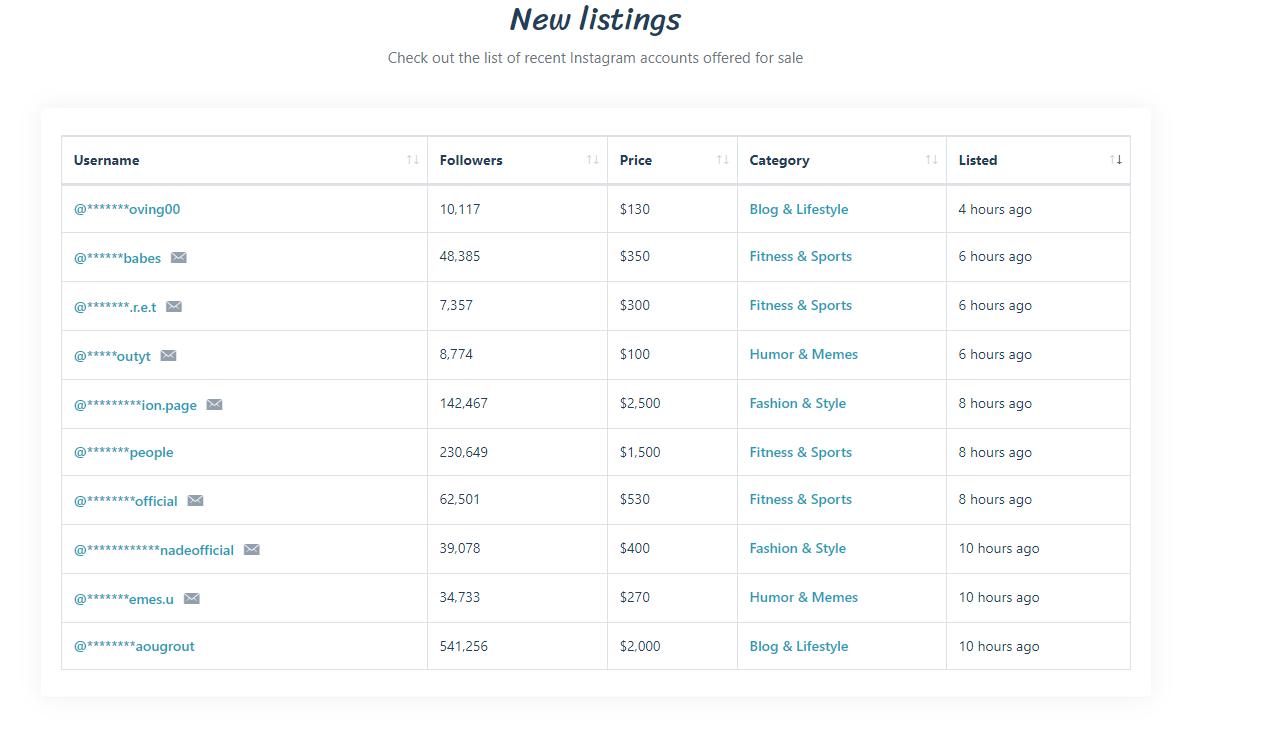Click the envelope icon beside @***********nadeofficial

tap(252, 550)
